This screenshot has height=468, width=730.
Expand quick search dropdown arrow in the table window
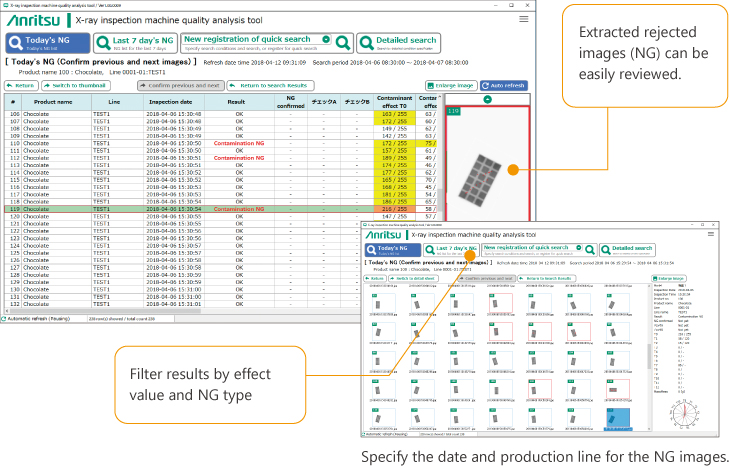click(326, 39)
